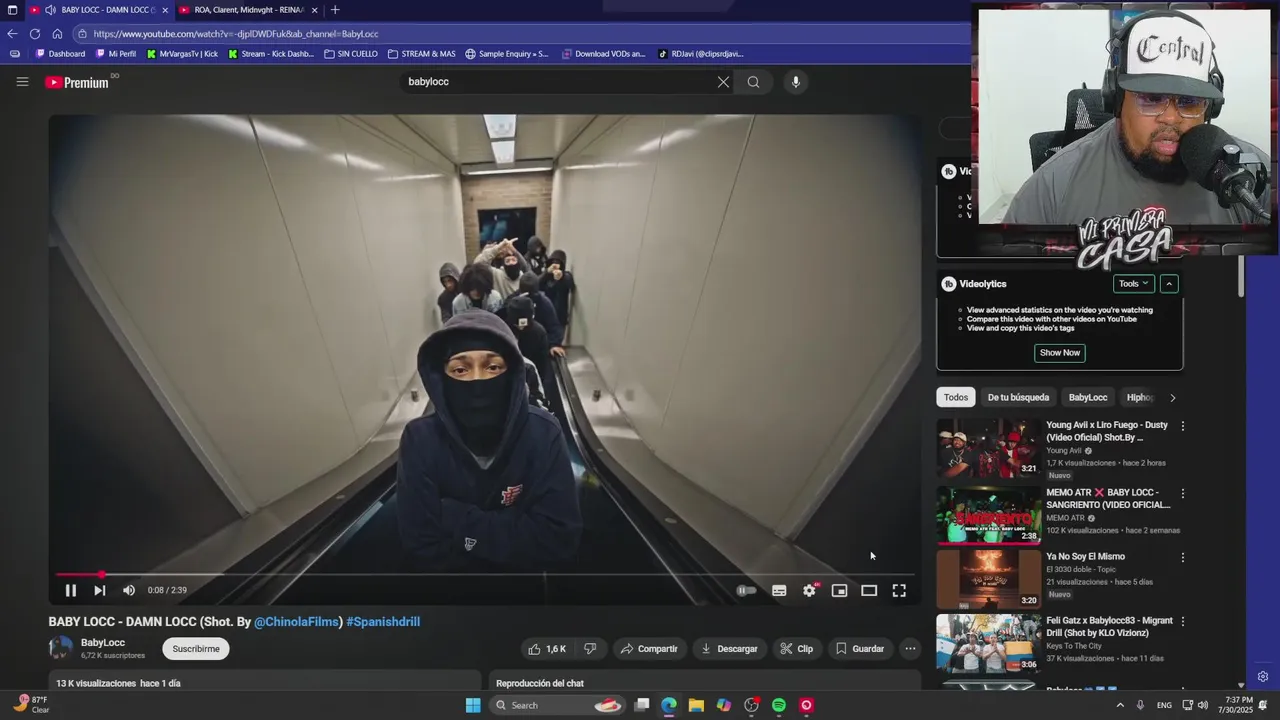Open the #Spanishdrill hashtag
The image size is (1280, 720).
point(383,622)
